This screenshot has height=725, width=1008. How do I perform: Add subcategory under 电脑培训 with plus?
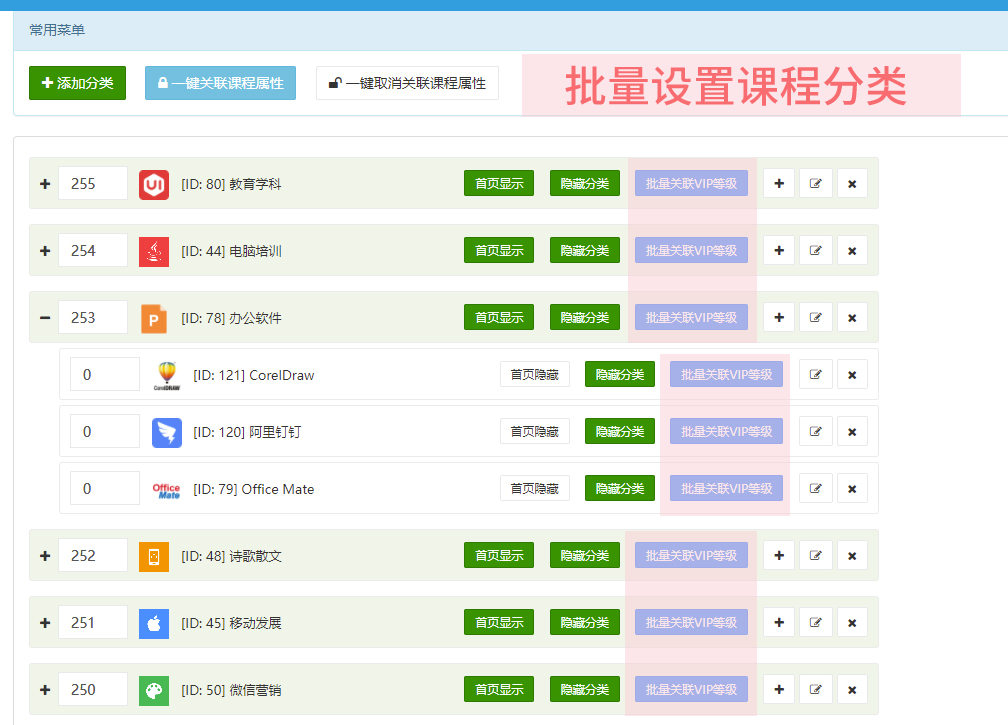pos(779,250)
